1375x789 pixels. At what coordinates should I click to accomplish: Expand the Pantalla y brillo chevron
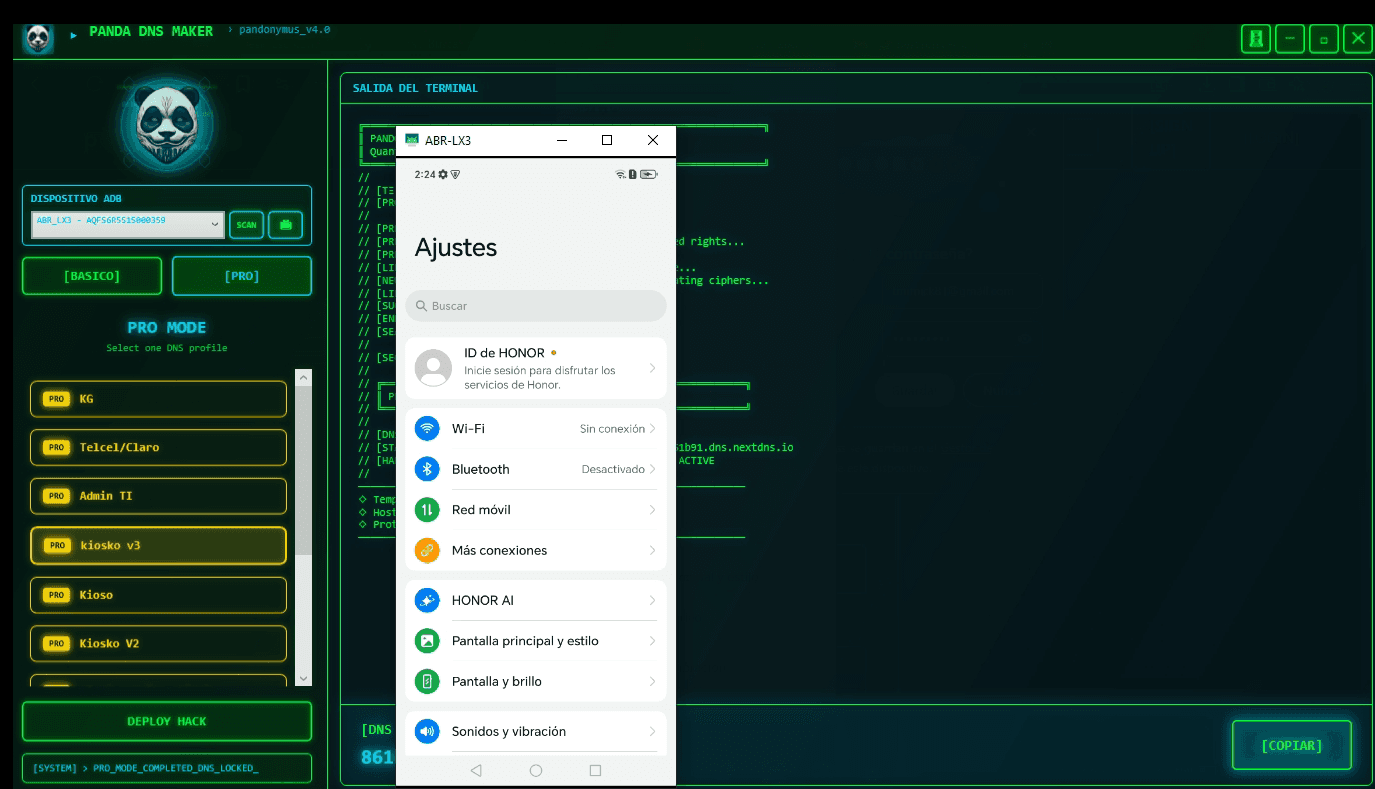pyautogui.click(x=652, y=681)
